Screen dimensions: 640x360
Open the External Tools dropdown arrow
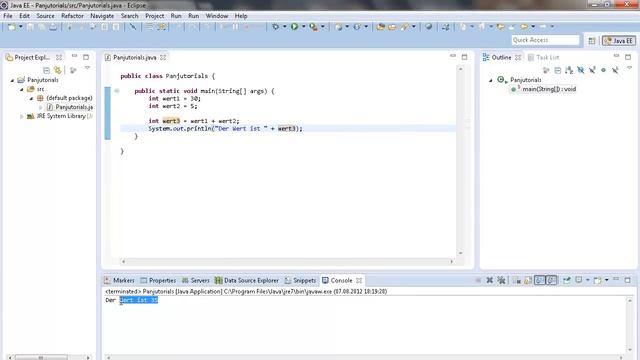322,27
